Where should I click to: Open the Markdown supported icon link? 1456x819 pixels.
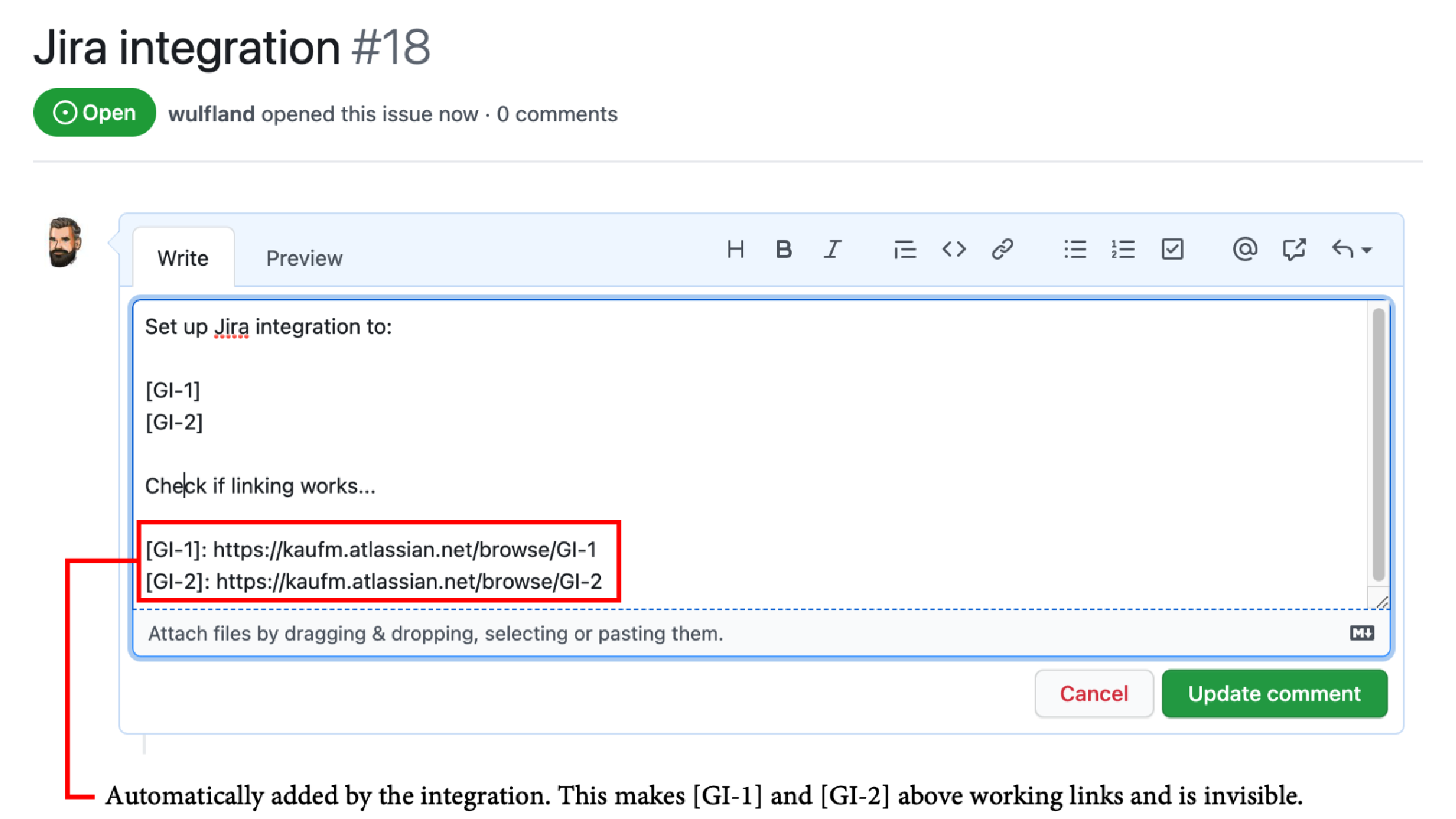(1362, 633)
